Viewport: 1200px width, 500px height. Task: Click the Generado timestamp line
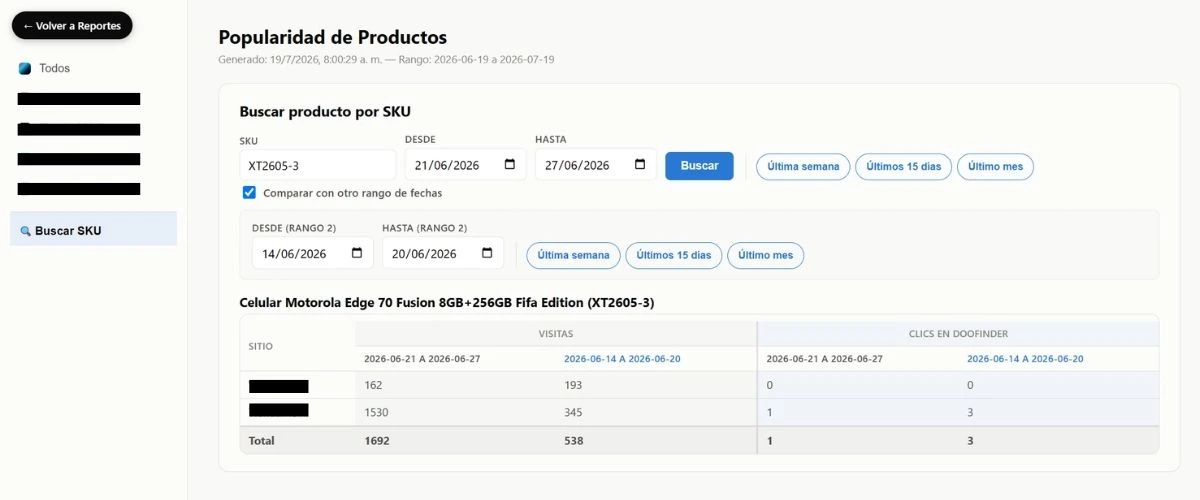(386, 60)
